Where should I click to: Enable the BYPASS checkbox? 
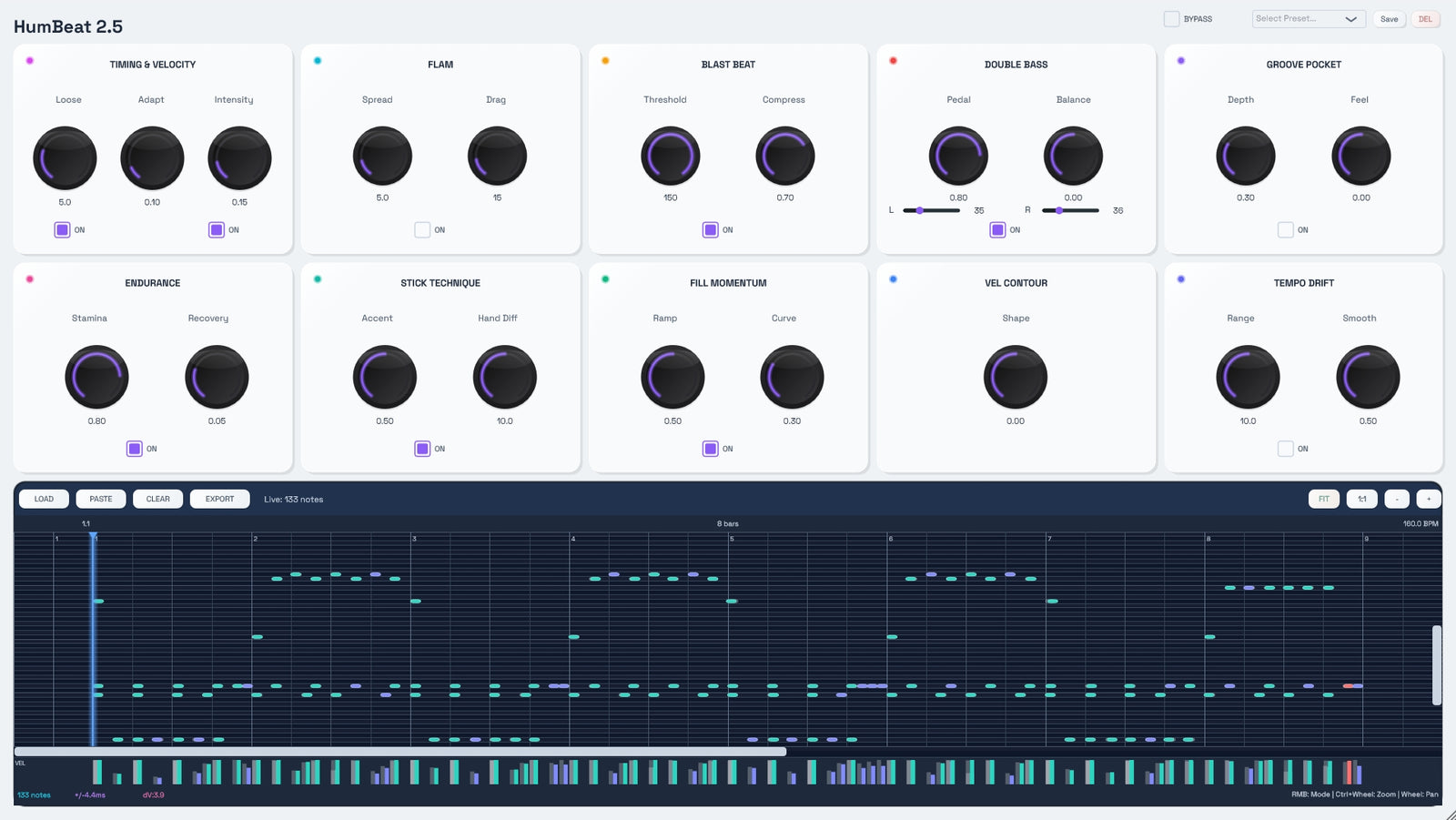[x=1171, y=19]
